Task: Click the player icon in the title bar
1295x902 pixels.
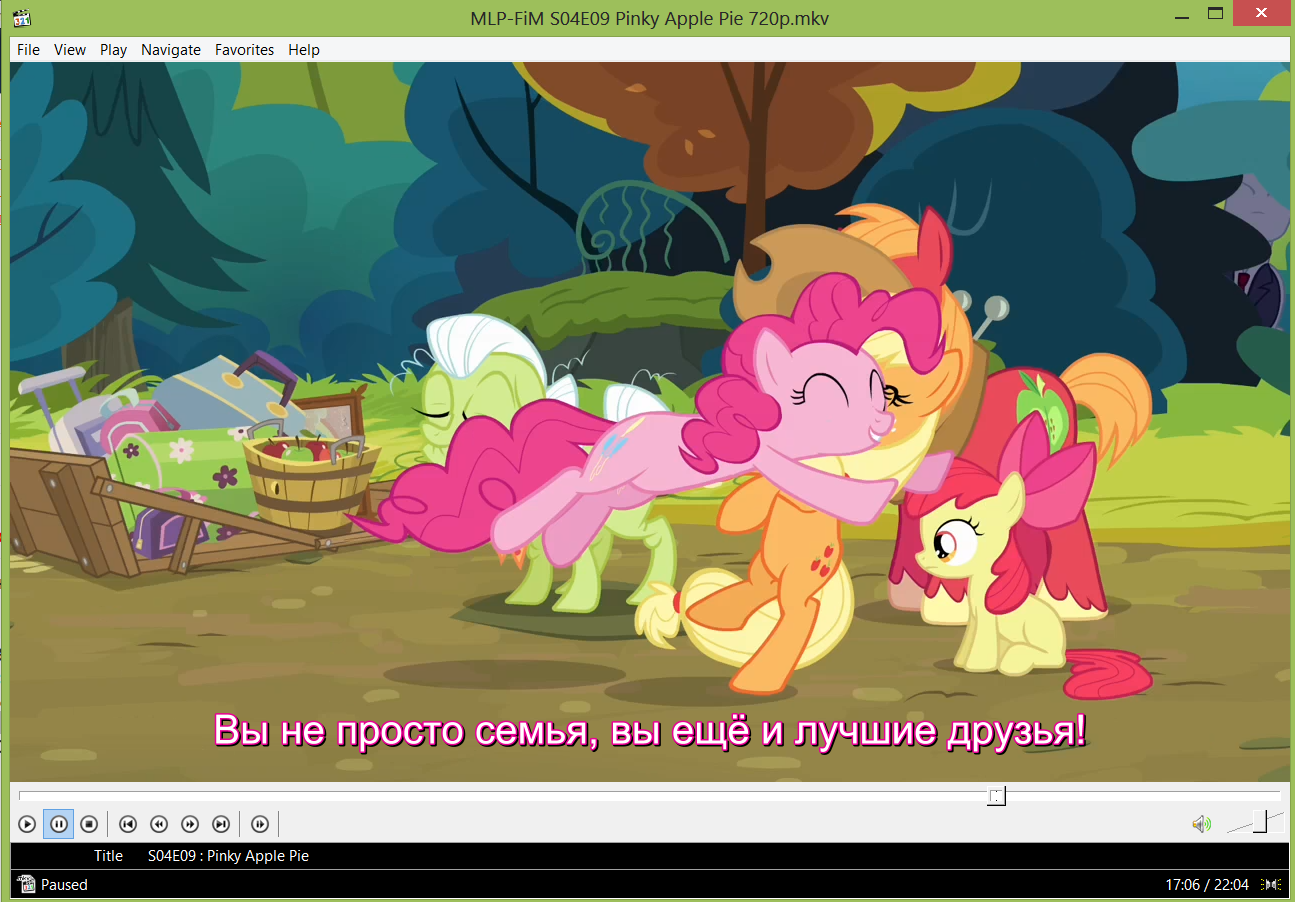Action: coord(22,17)
